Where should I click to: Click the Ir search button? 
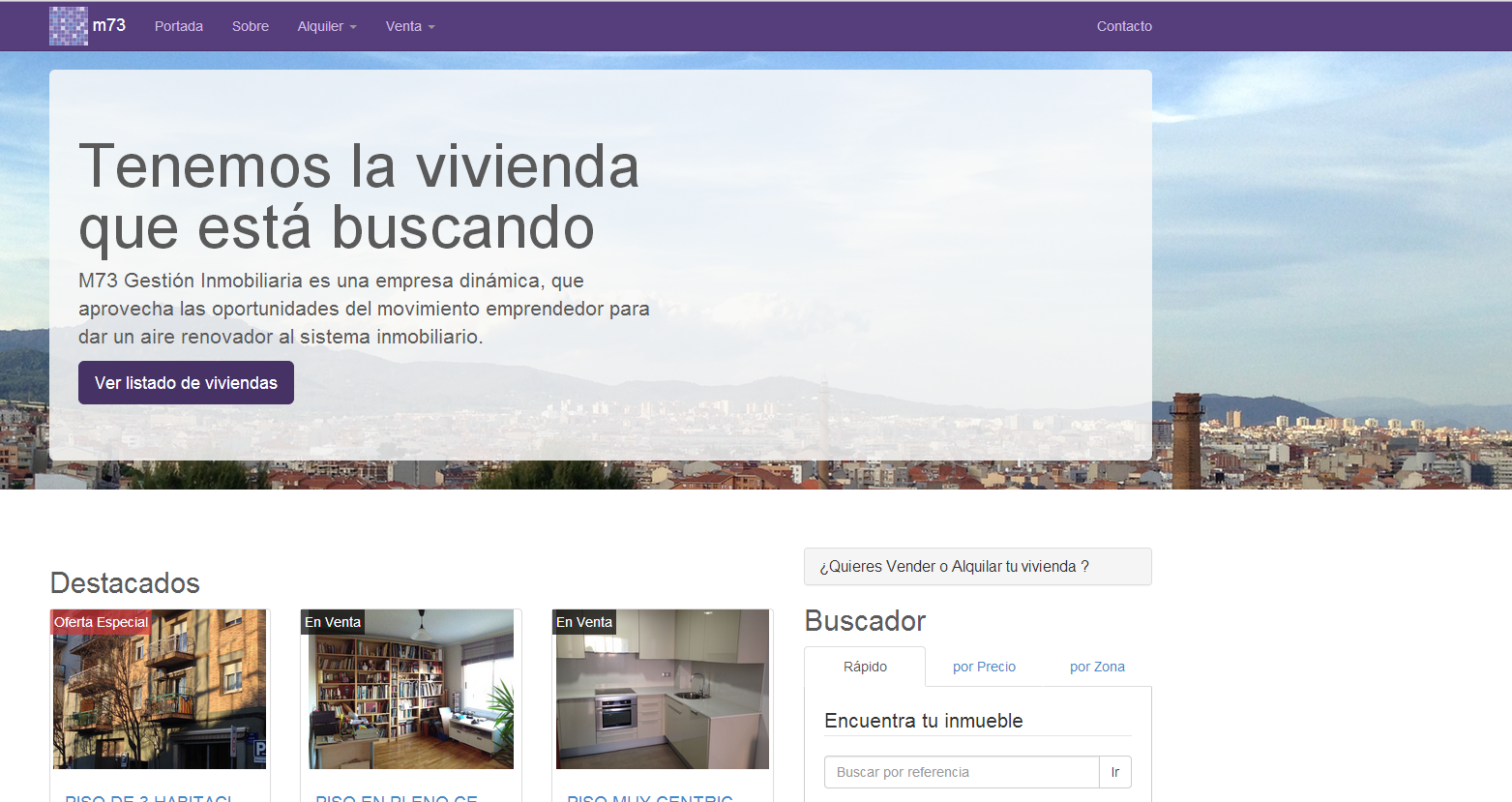tap(1115, 772)
